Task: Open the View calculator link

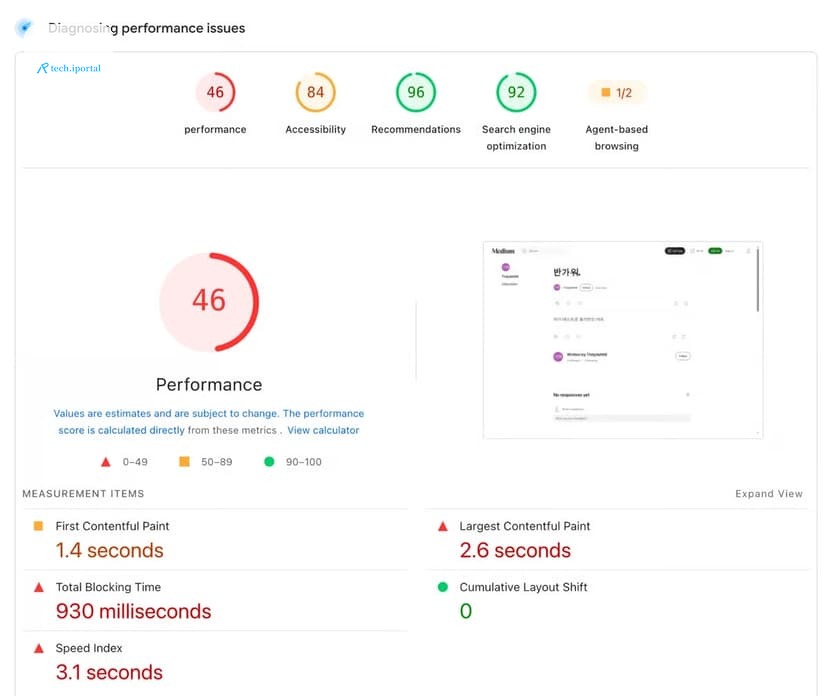Action: click(323, 430)
